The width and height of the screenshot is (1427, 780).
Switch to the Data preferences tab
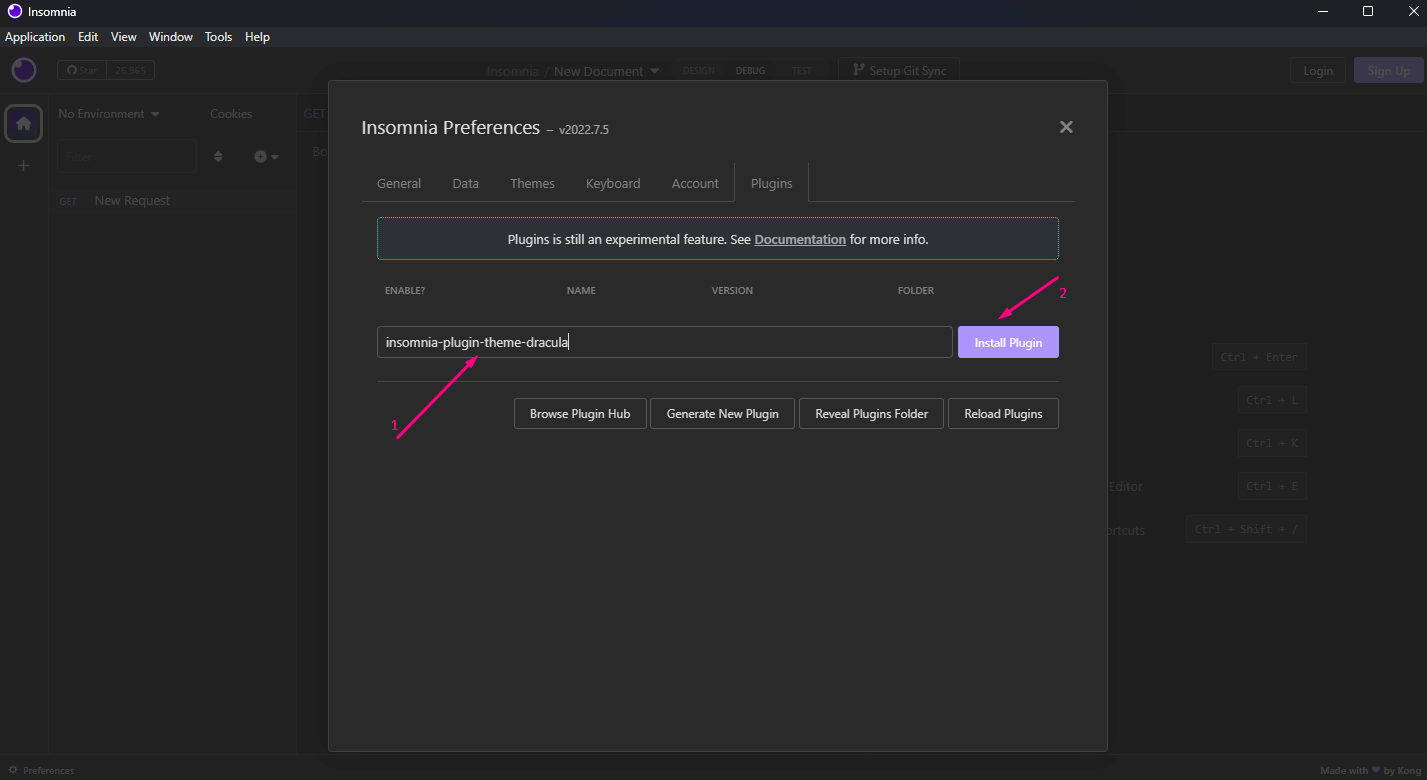tap(465, 183)
